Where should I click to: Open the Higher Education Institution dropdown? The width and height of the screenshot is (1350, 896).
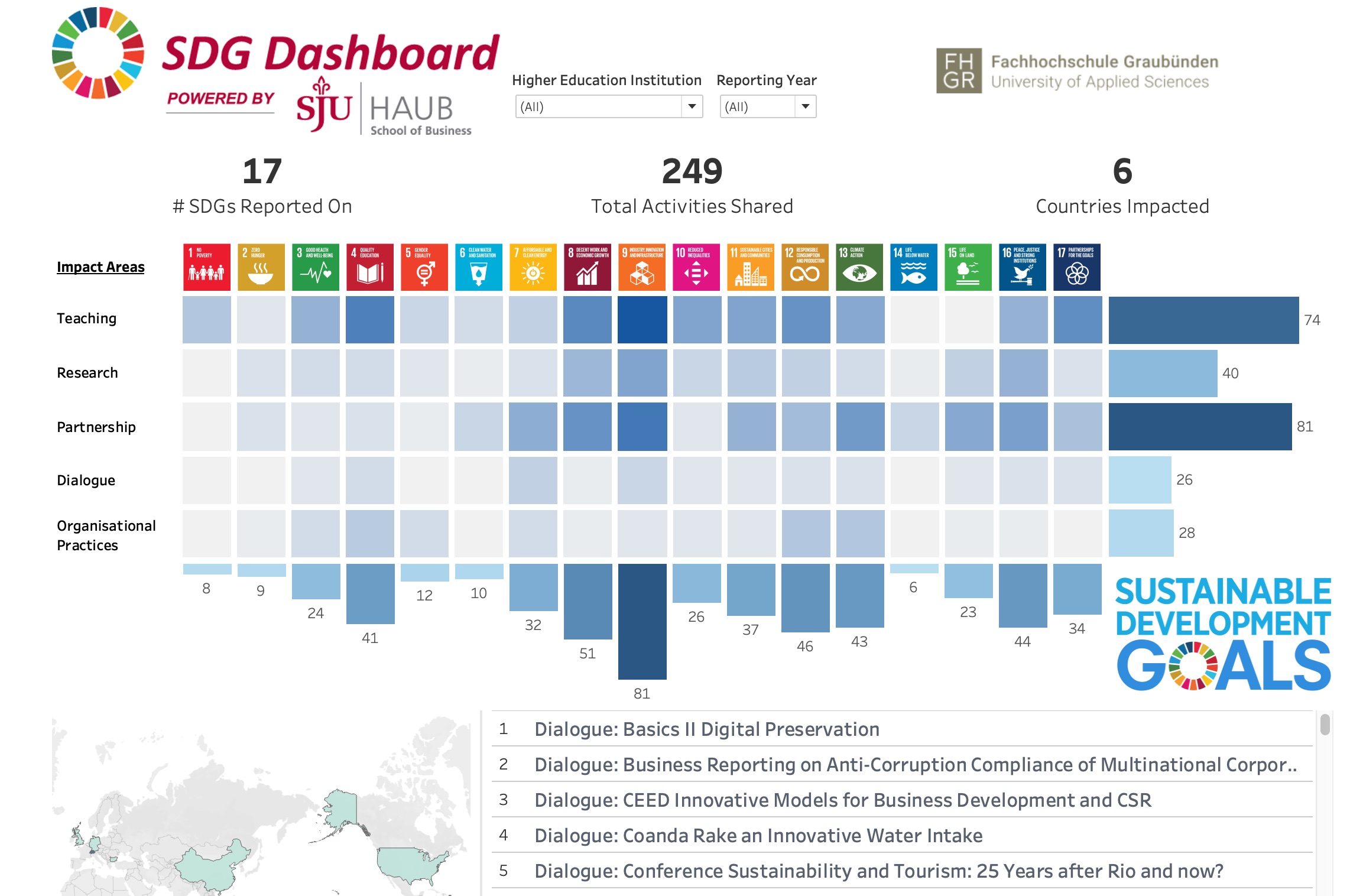(608, 107)
